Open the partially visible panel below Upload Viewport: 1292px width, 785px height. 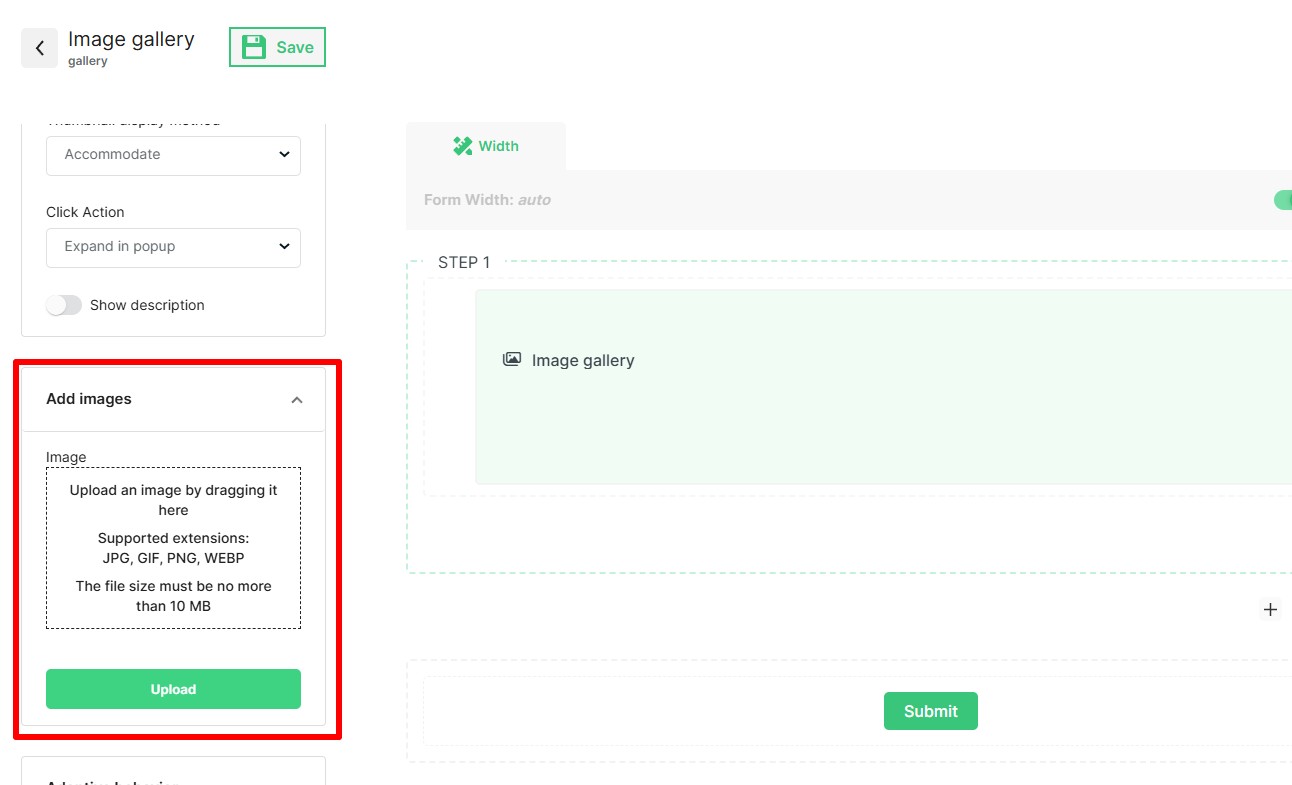173,773
